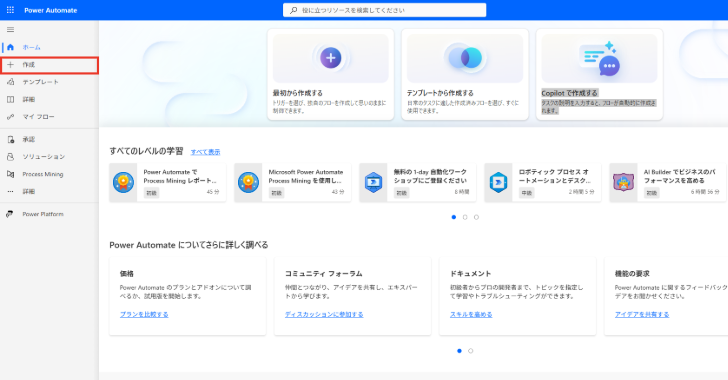Viewport: 728px width, 380px height.
Task: Click the ロボティック プロセス card icon
Action: coord(498,182)
